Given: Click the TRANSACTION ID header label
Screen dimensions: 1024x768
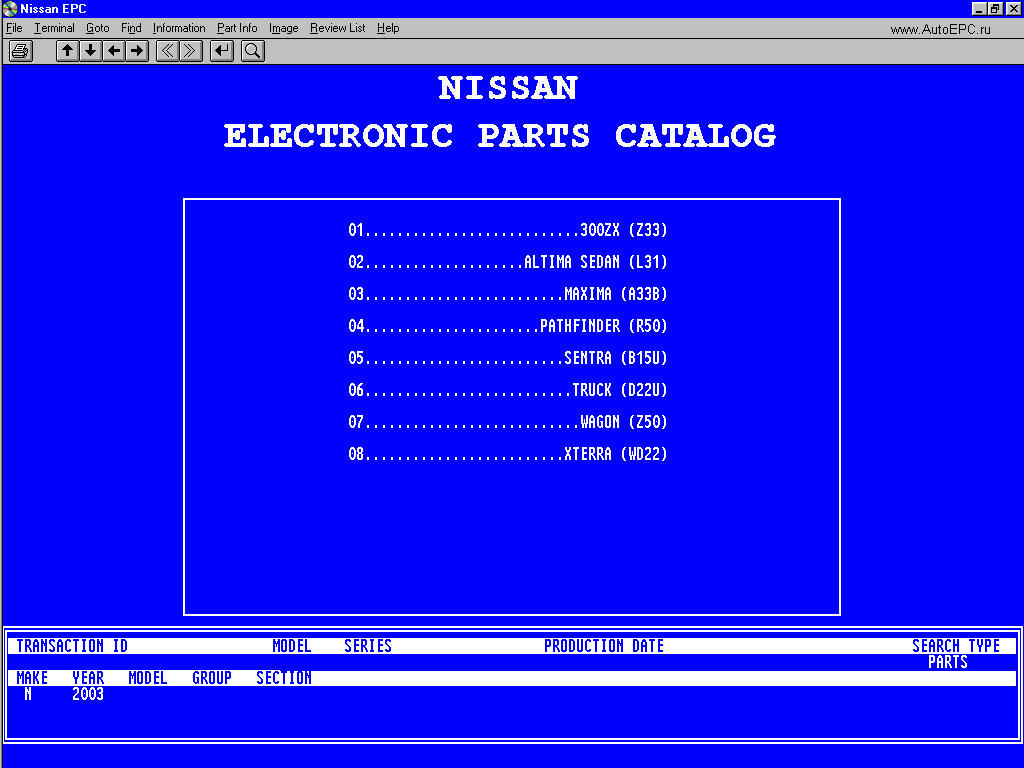Looking at the screenshot, I should (x=72, y=646).
